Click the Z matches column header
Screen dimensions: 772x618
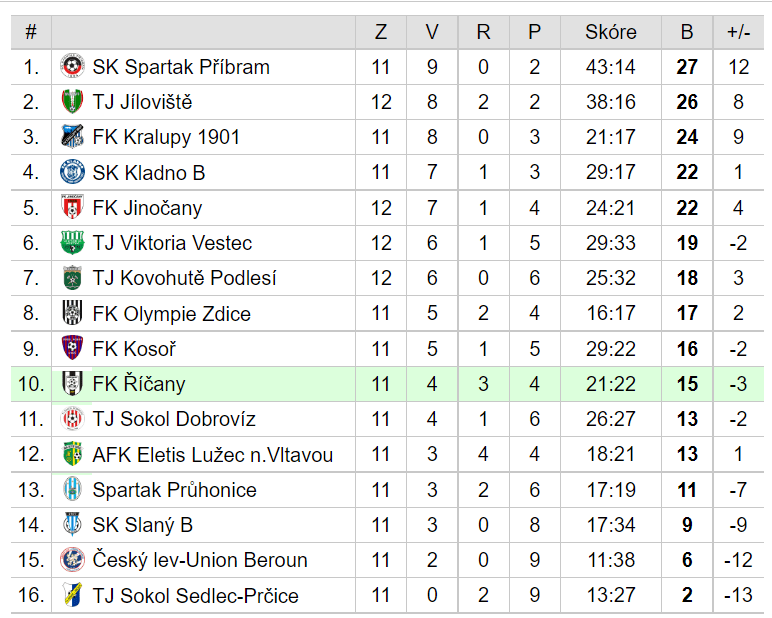(381, 32)
